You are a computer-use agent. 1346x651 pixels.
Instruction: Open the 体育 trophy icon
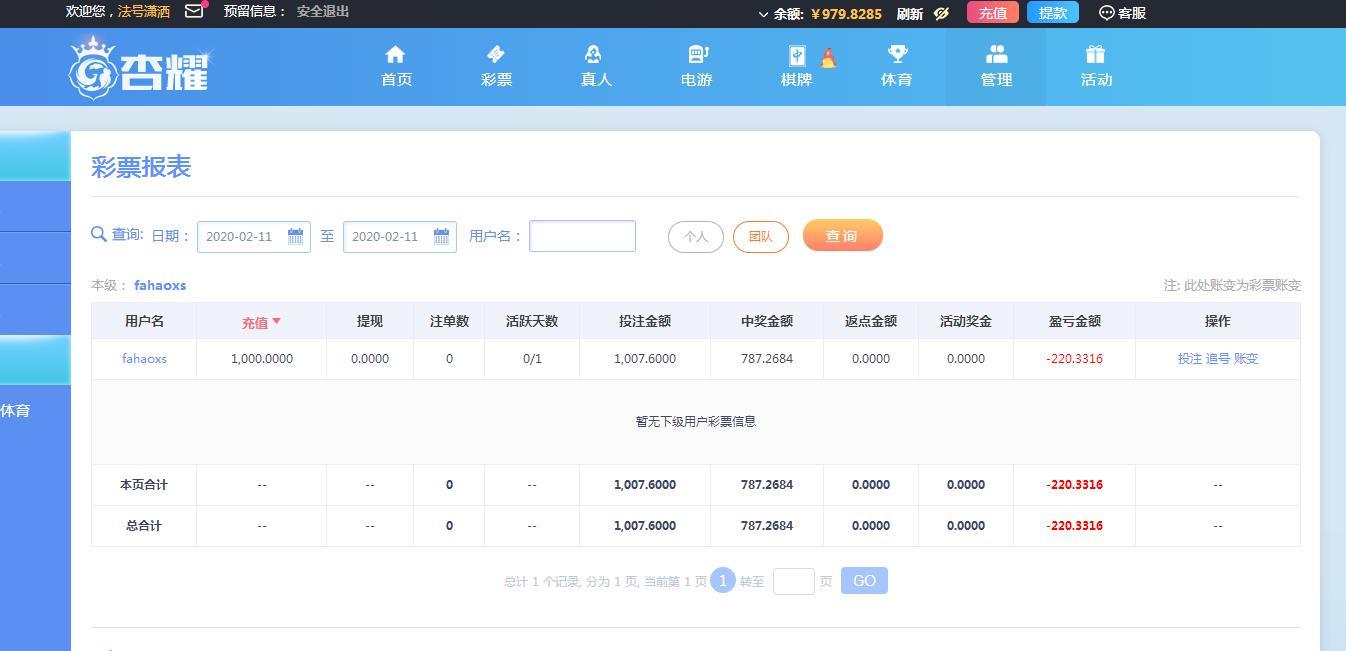pyautogui.click(x=897, y=54)
